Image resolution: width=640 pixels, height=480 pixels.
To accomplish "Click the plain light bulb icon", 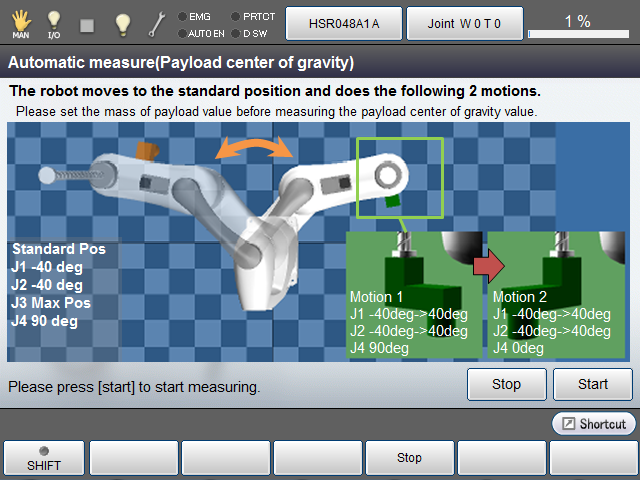I will 122,22.
